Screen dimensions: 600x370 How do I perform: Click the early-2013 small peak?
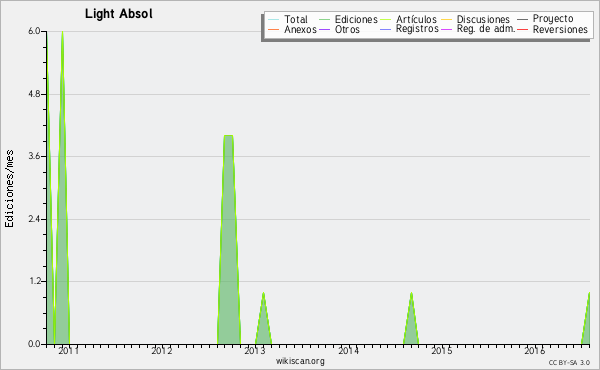[x=263, y=318]
